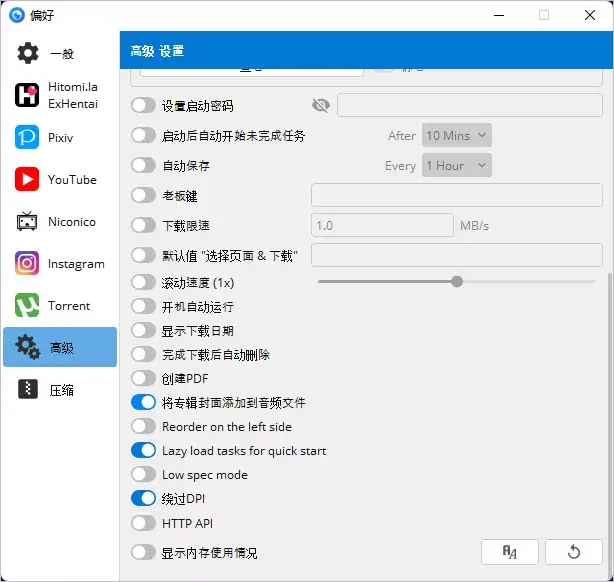This screenshot has height=582, width=614.
Task: Open the Instagram icon in sidebar
Action: click(27, 263)
